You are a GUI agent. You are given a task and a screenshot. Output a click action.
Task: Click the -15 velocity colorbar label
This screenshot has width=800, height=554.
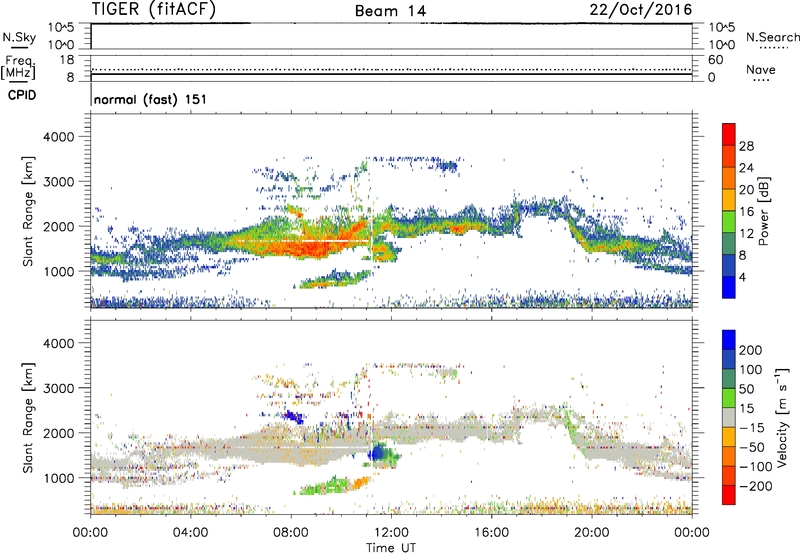click(x=752, y=428)
